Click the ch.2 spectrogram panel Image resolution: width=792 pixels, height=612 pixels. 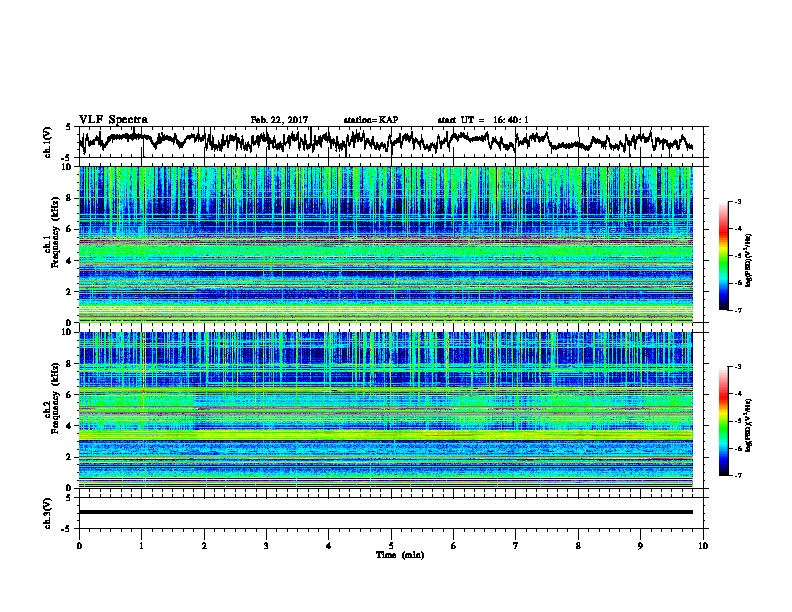click(x=386, y=410)
